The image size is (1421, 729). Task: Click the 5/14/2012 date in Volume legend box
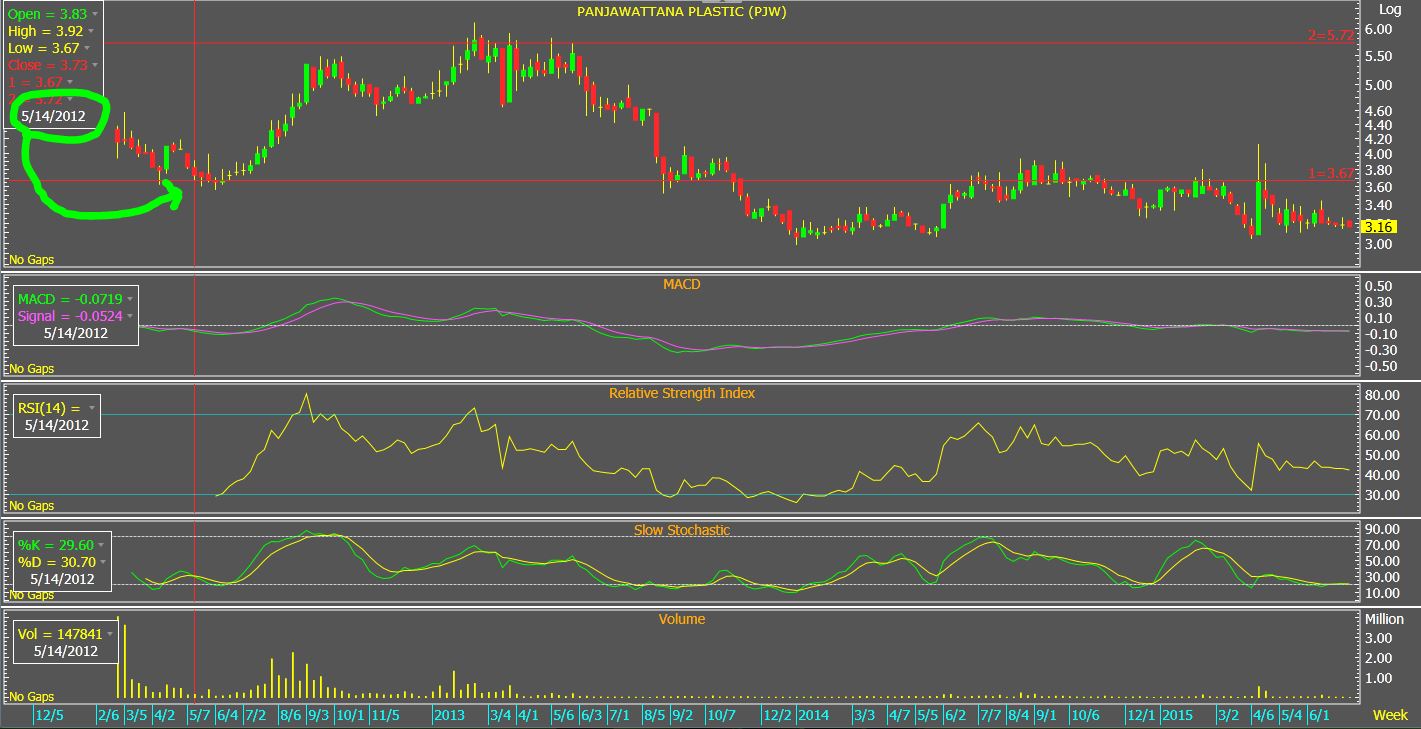coord(66,650)
